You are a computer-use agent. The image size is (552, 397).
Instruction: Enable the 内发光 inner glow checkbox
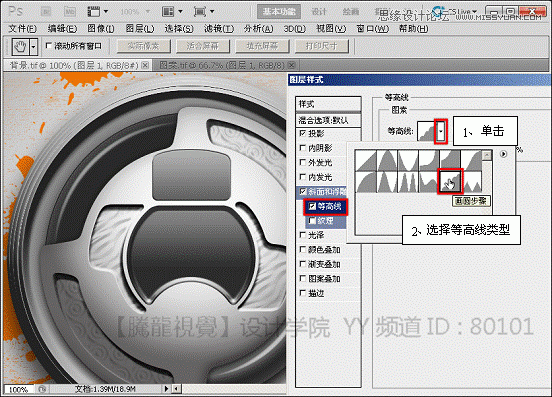[302, 177]
